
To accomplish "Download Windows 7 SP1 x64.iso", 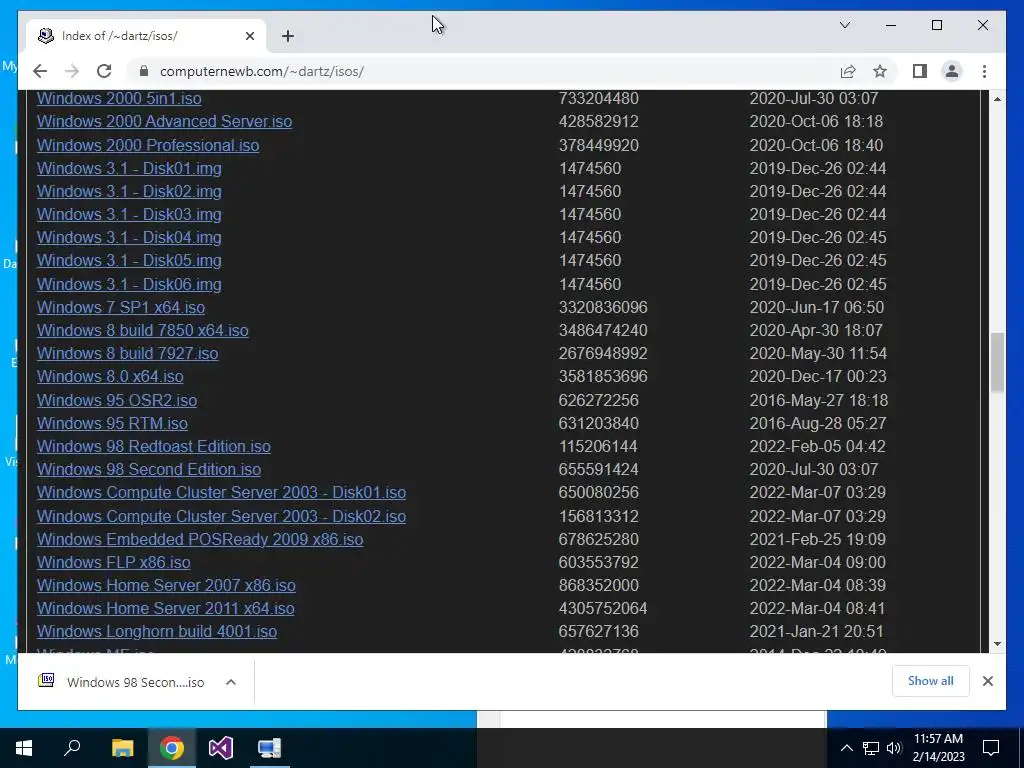I will click(121, 307).
